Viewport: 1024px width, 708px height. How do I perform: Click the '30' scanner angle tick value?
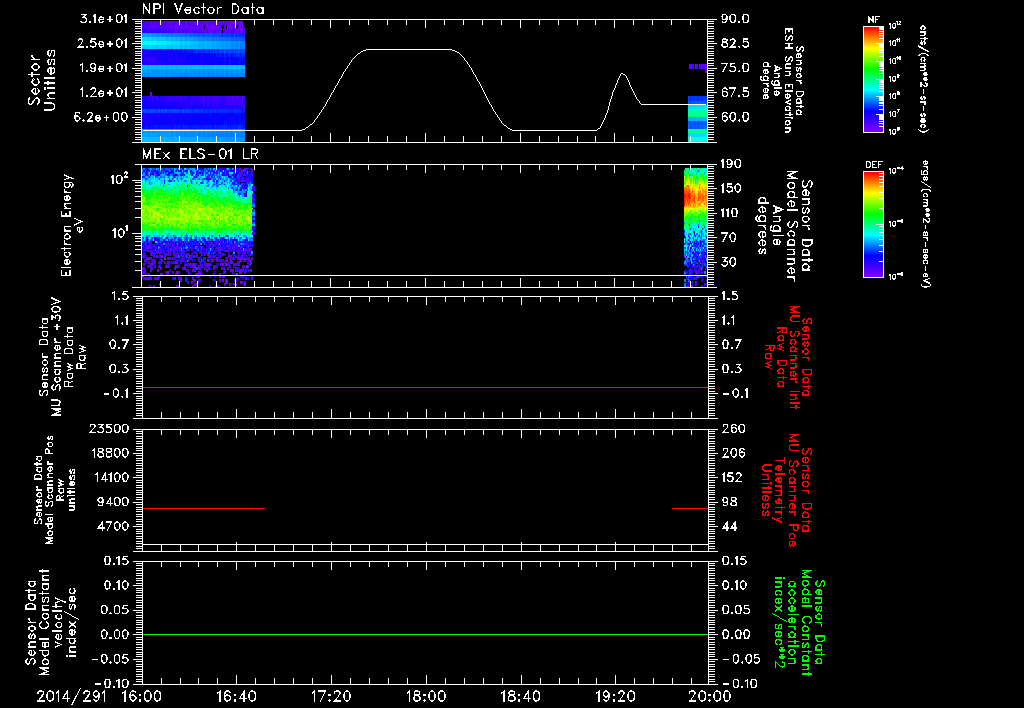pos(728,262)
